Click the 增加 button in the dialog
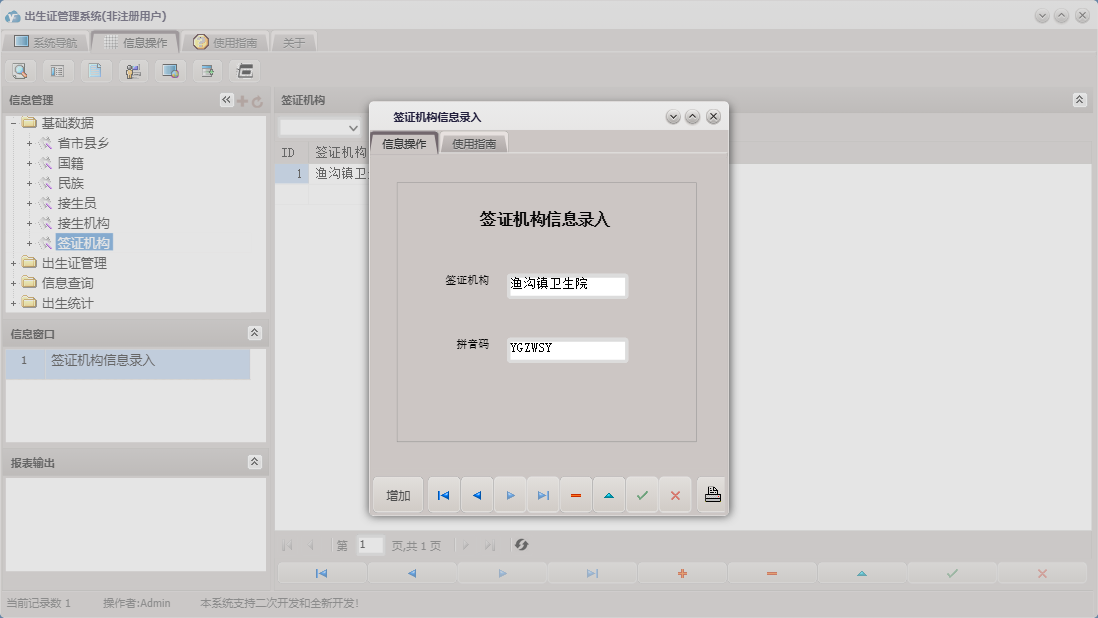 tap(398, 494)
